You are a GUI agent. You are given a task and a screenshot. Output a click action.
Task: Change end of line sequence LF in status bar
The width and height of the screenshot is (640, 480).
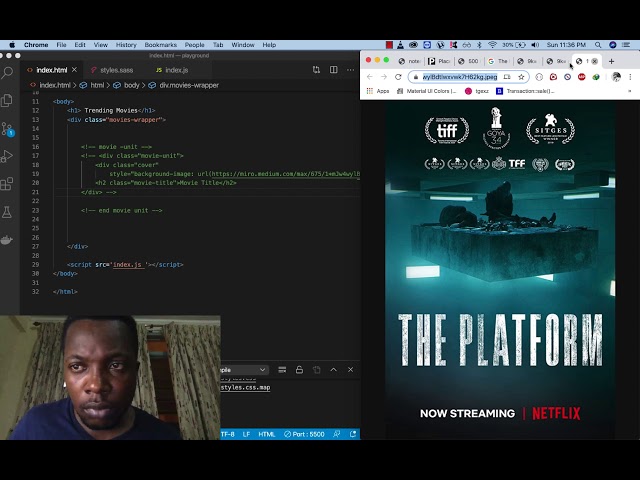tap(246, 434)
